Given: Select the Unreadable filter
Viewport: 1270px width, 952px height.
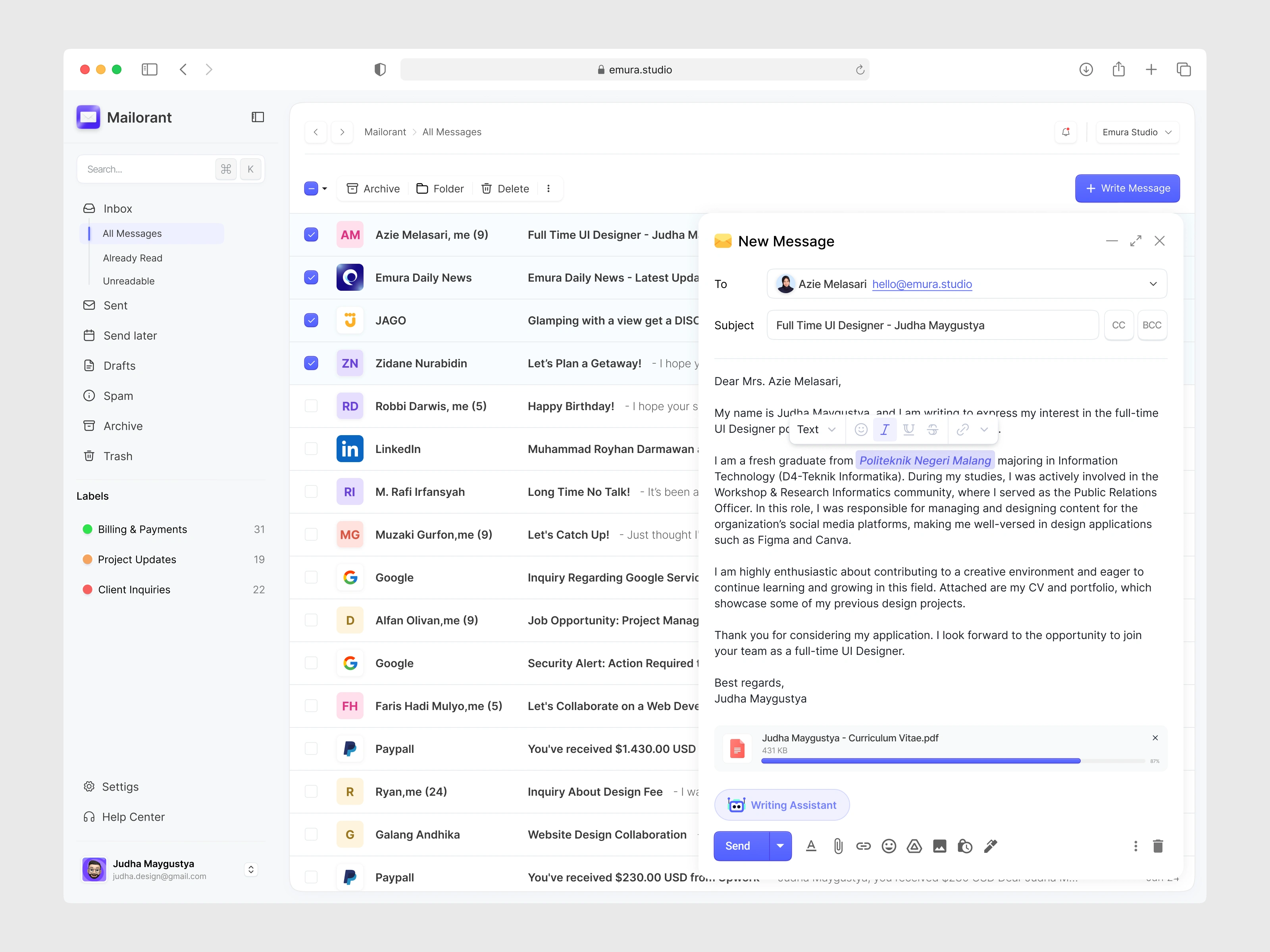Looking at the screenshot, I should [129, 281].
